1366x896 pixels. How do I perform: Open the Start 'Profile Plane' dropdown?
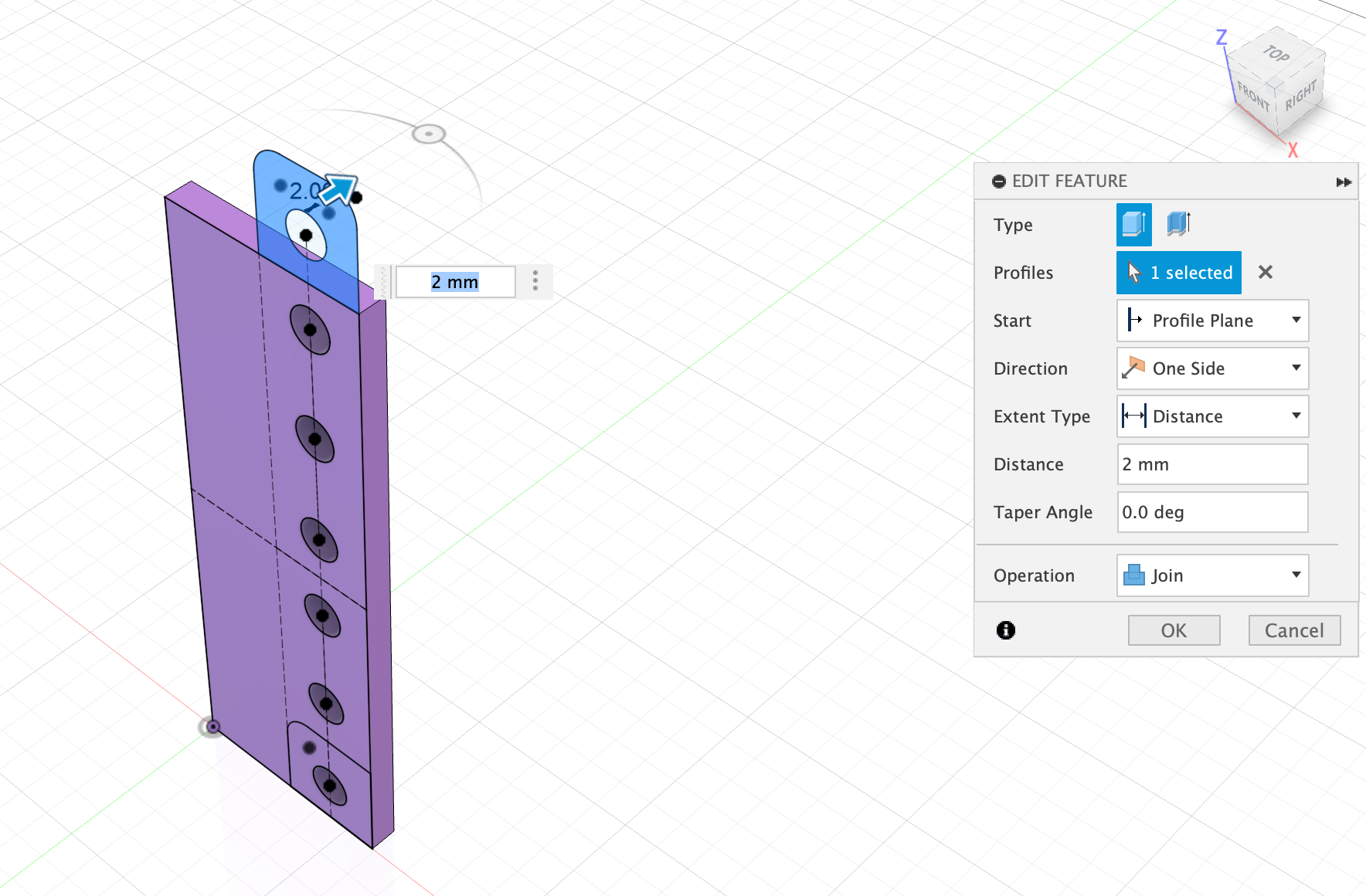(x=1212, y=321)
